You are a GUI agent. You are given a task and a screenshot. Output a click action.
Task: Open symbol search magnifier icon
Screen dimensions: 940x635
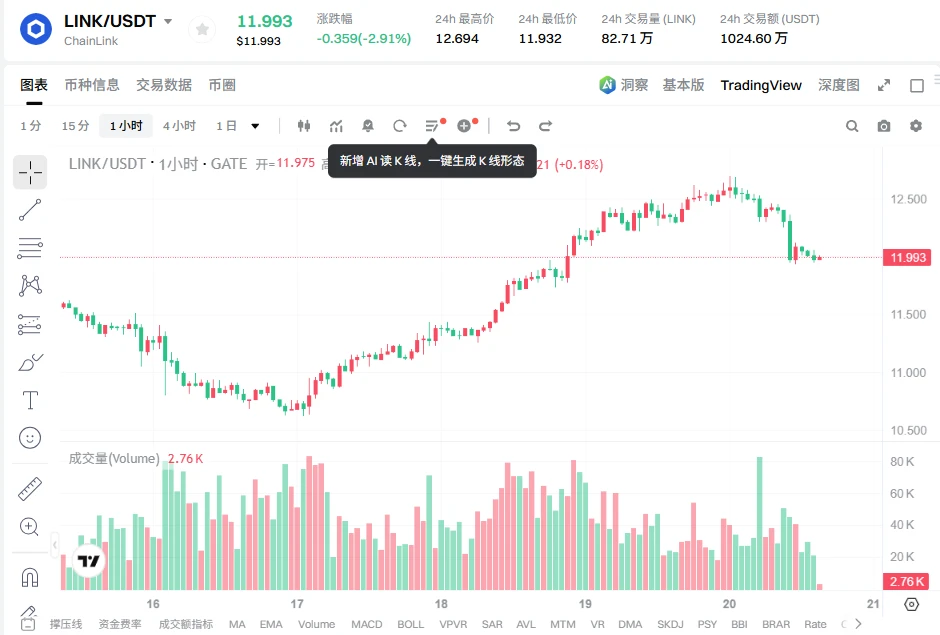852,126
